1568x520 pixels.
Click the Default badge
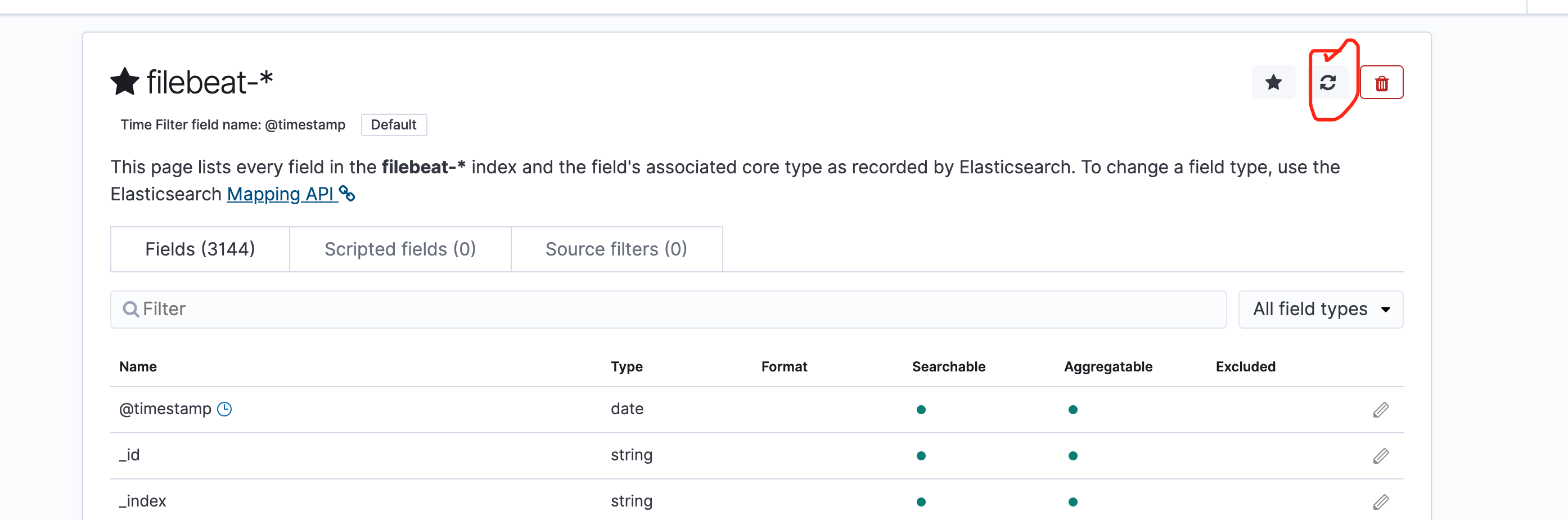point(394,125)
